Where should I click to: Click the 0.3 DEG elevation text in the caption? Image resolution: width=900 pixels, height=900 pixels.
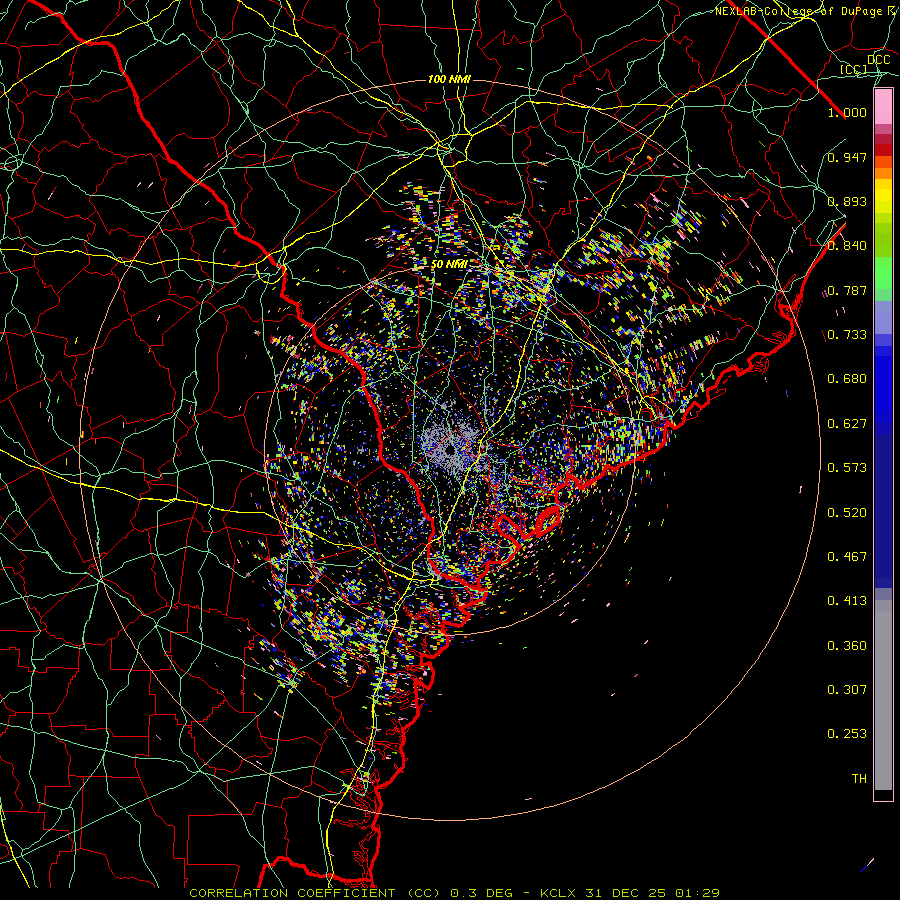pos(482,893)
